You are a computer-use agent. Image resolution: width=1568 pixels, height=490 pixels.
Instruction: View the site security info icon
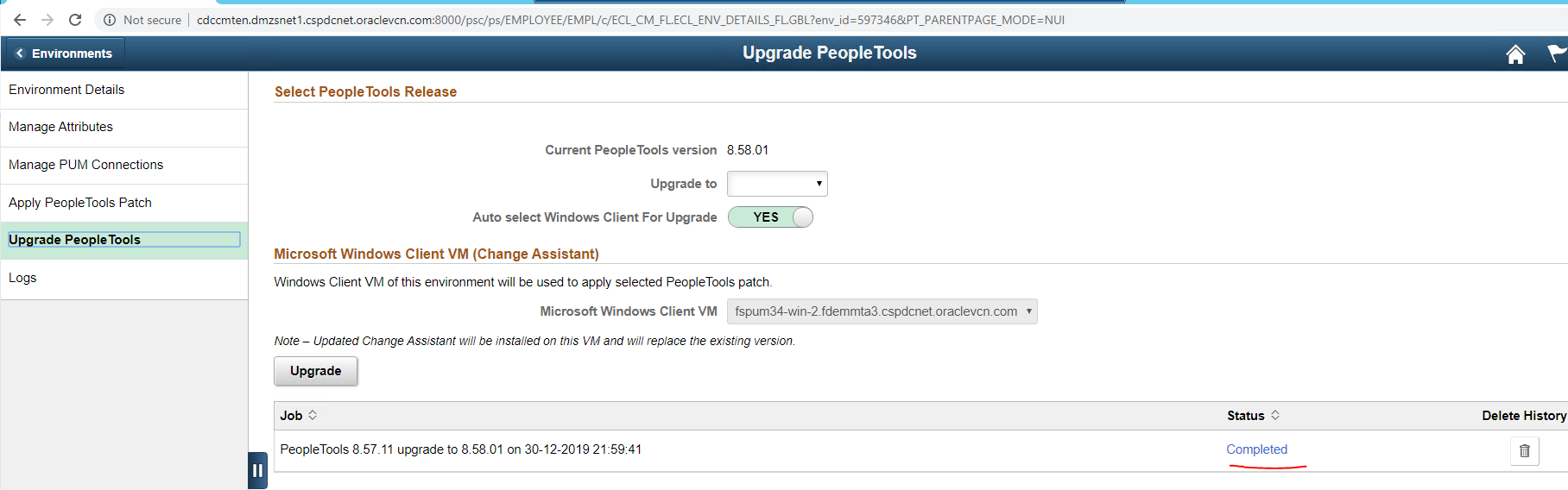[x=110, y=20]
